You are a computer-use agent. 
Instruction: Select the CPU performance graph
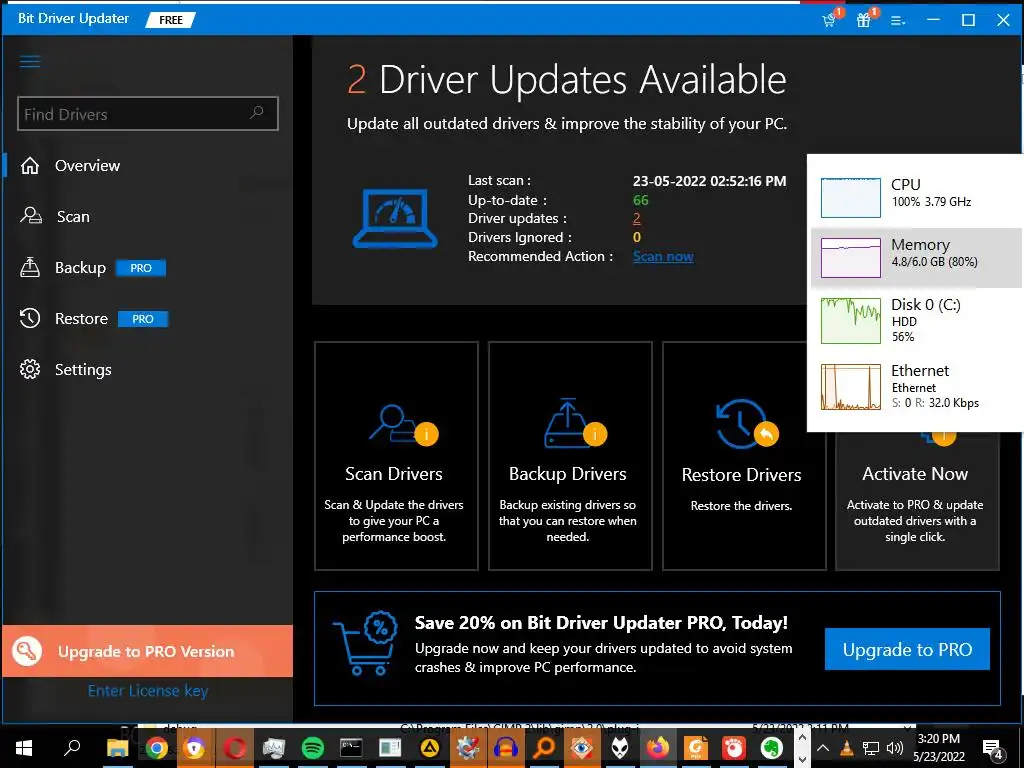(850, 197)
